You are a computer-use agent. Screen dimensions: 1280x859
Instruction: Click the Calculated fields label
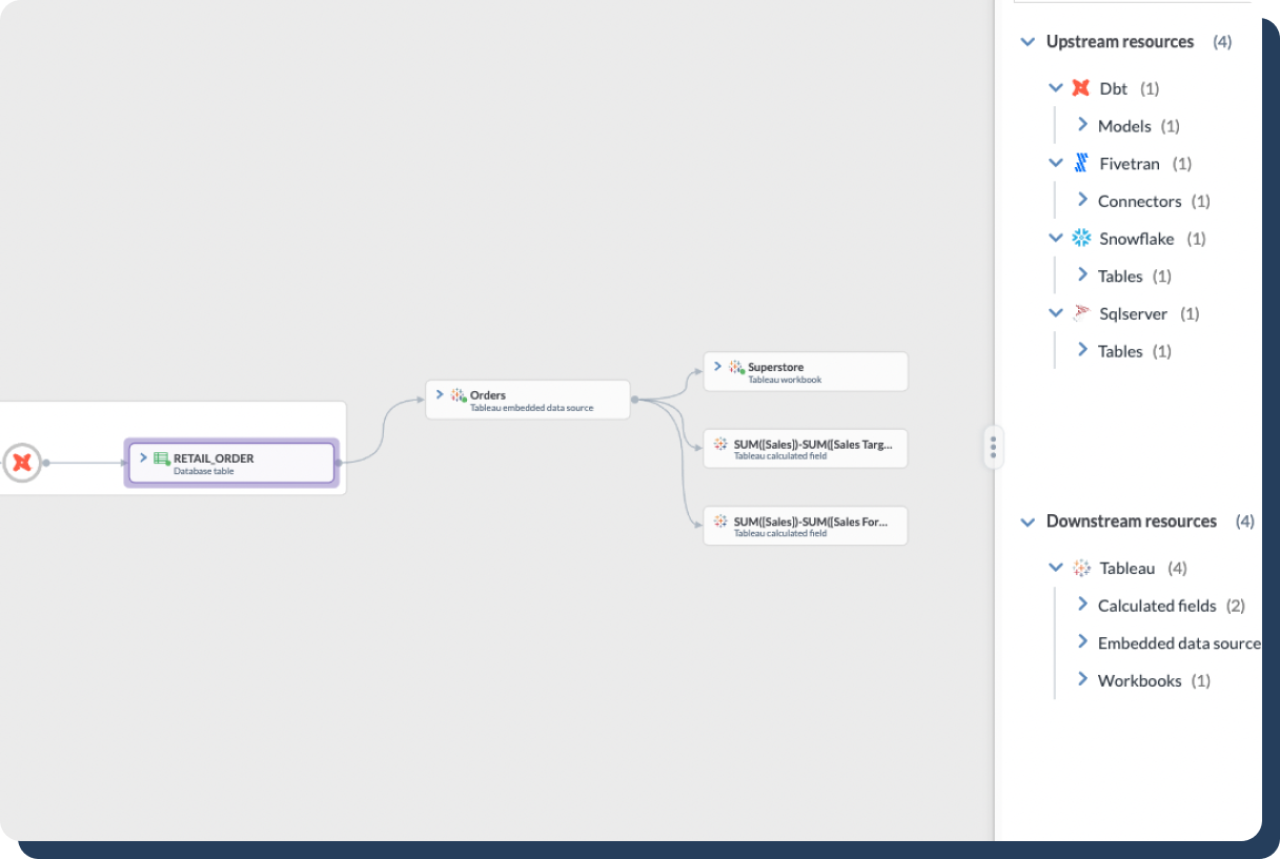[x=1157, y=606]
